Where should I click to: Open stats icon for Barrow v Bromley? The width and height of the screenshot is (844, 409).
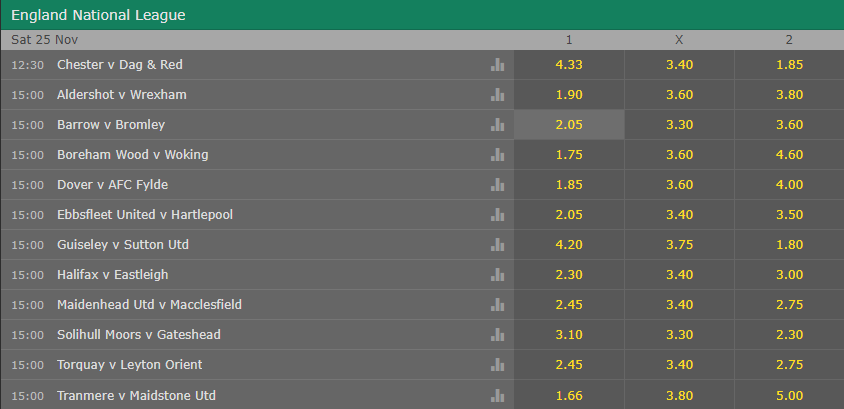tap(497, 125)
